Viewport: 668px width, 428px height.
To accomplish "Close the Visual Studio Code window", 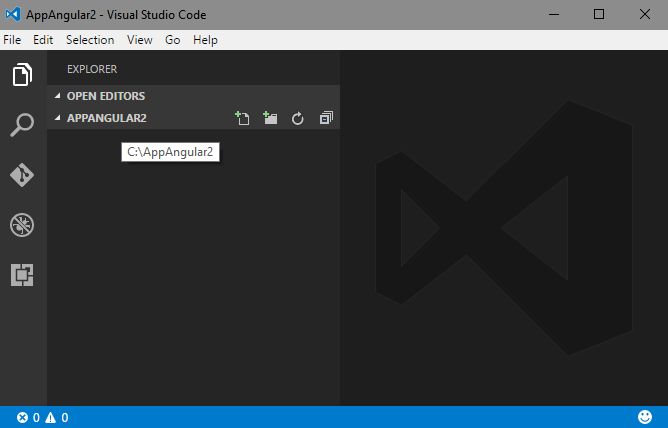I will point(645,14).
